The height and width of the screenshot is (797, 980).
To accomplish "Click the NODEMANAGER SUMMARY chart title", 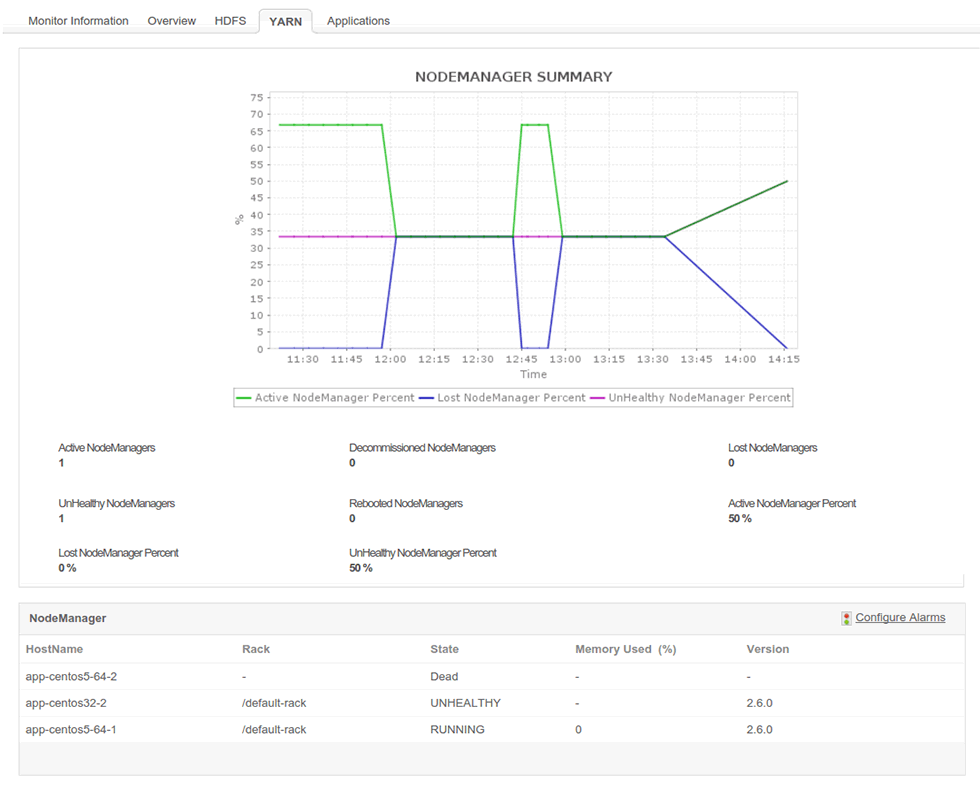I will coord(514,77).
